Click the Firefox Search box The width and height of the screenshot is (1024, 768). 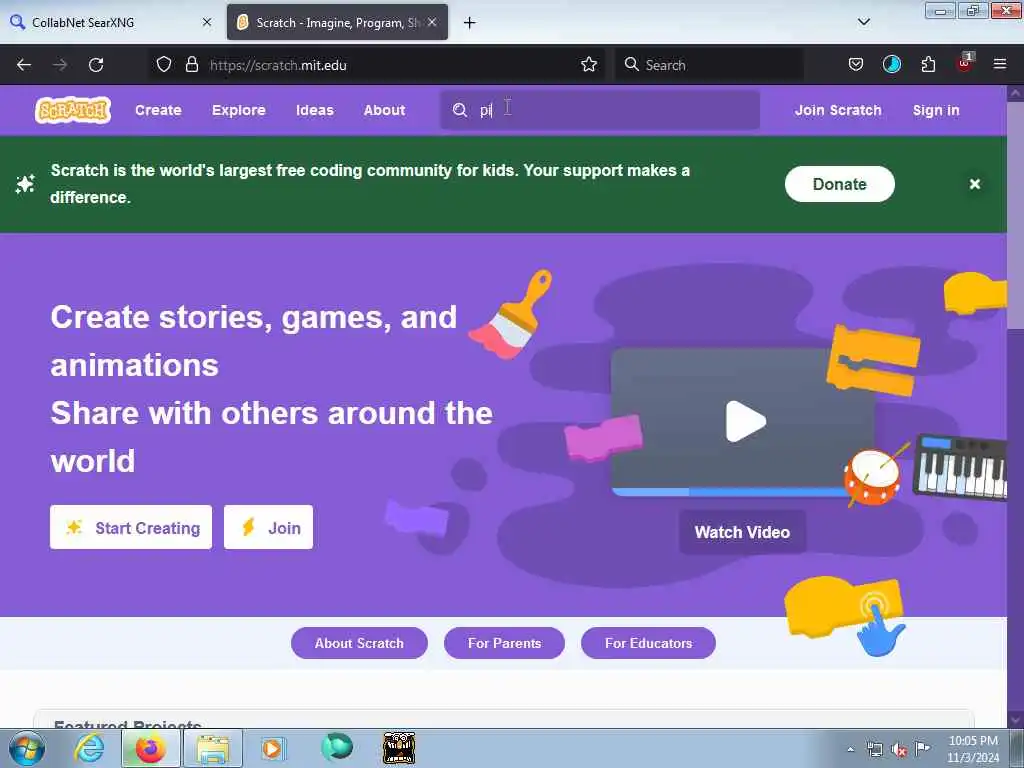pyautogui.click(x=709, y=65)
